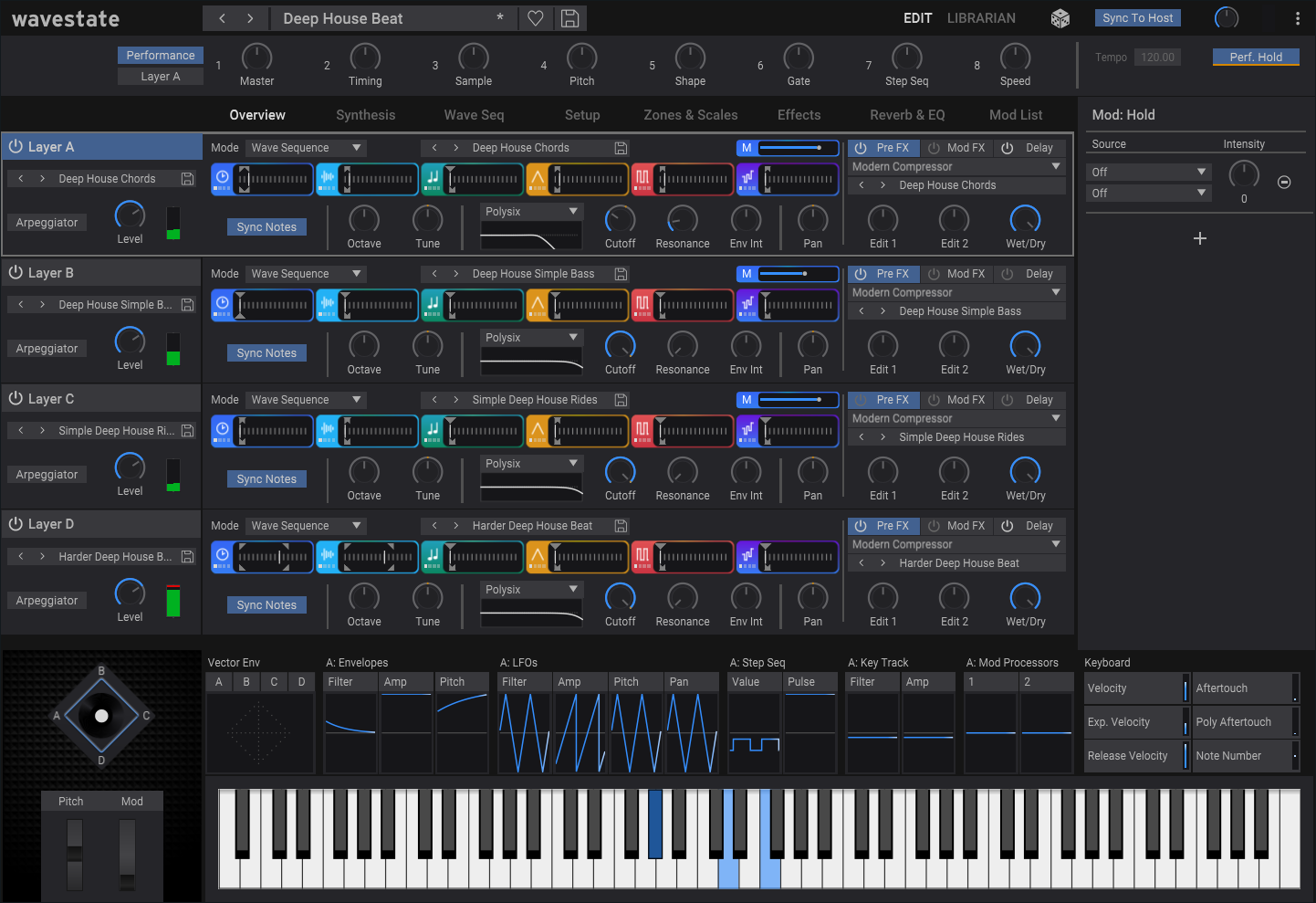This screenshot has width=1316, height=903.
Task: Toggle Layer D power button
Action: pyautogui.click(x=16, y=524)
